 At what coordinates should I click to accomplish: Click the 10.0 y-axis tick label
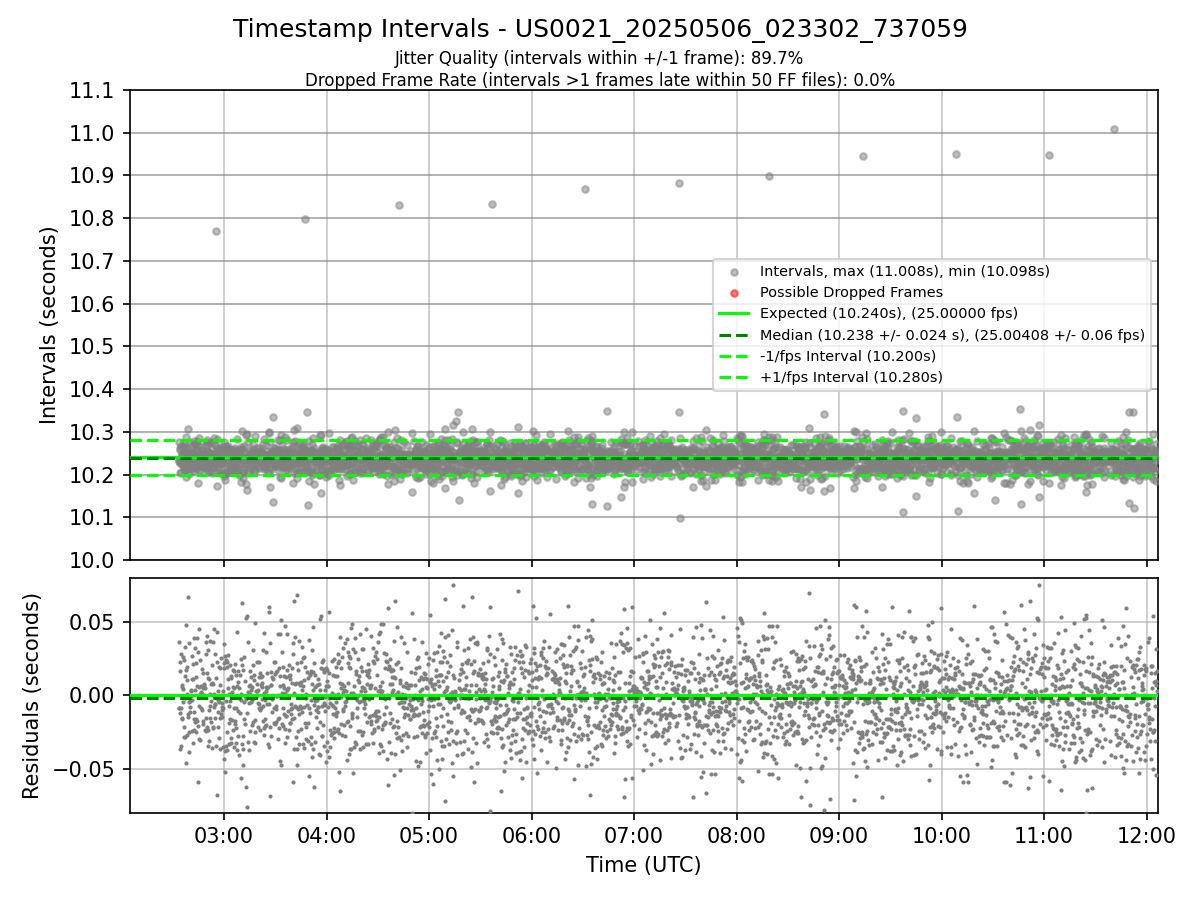pos(94,560)
